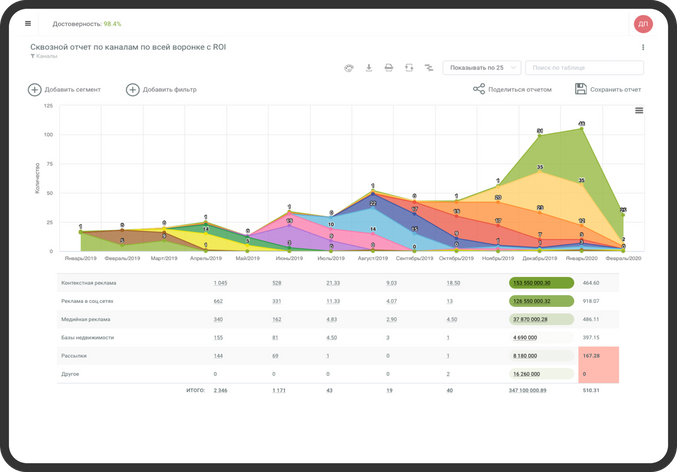Download the report with the download icon
This screenshot has height=472, width=677.
(369, 68)
